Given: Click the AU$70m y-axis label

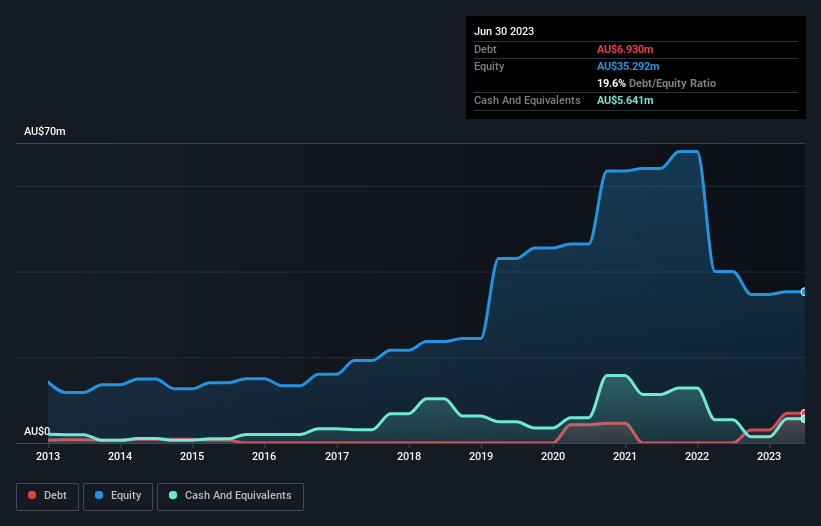Looking at the screenshot, I should point(44,132).
